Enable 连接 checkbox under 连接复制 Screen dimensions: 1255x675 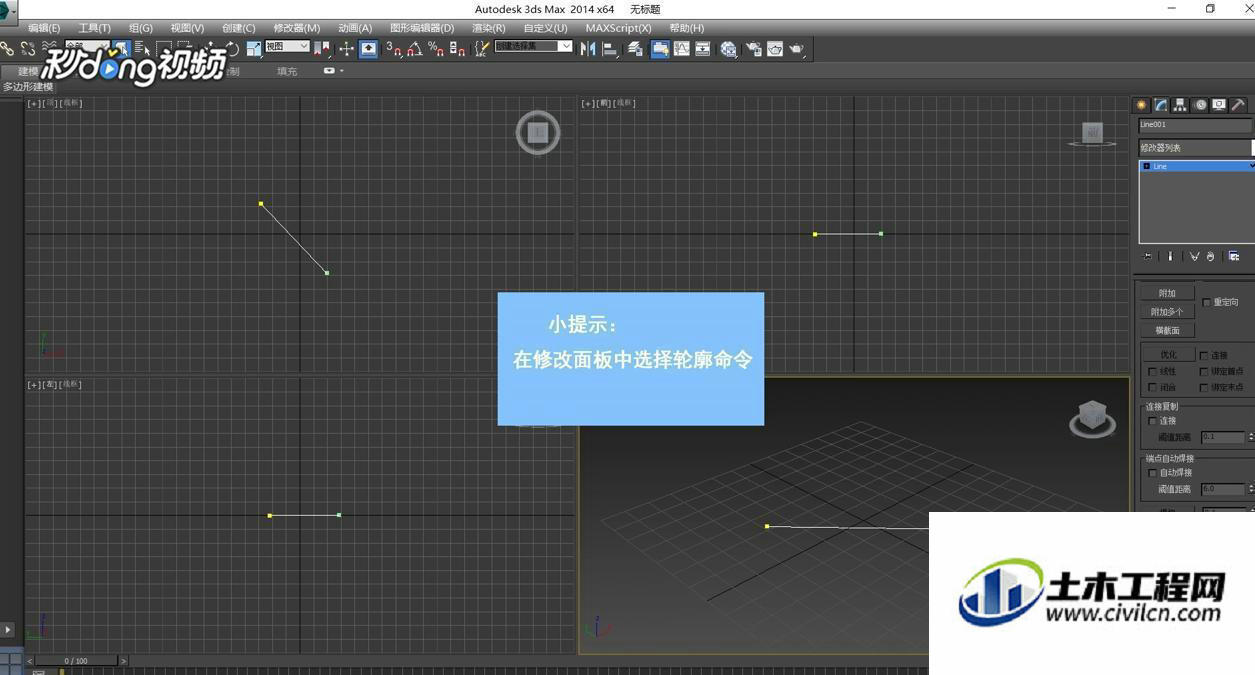pyautogui.click(x=1153, y=421)
